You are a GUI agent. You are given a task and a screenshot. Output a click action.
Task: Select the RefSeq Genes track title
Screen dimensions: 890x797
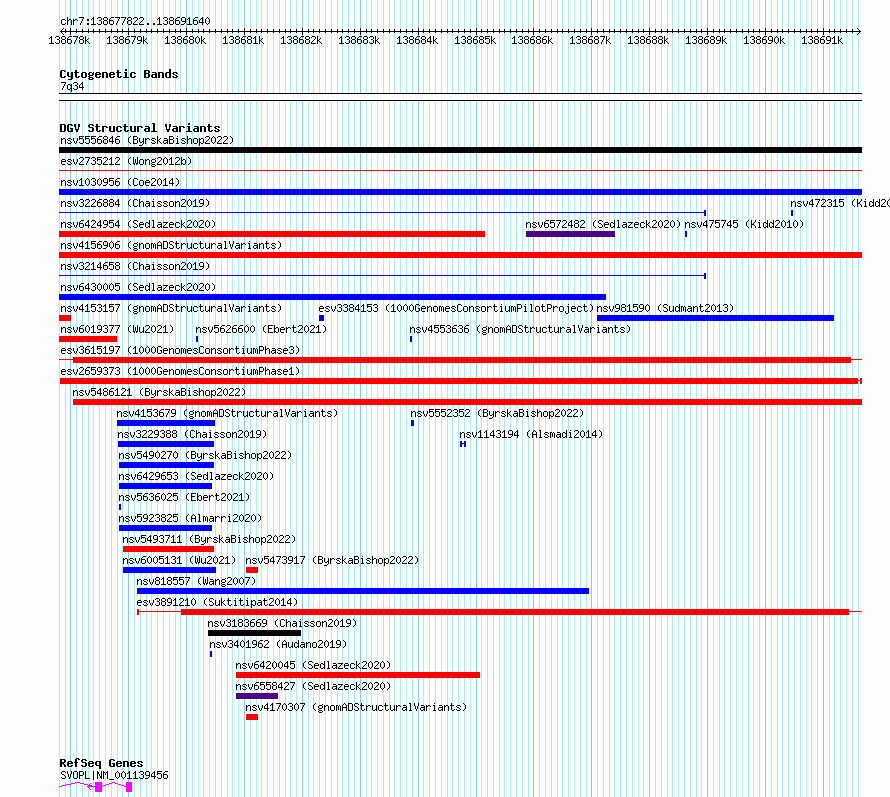coord(101,764)
